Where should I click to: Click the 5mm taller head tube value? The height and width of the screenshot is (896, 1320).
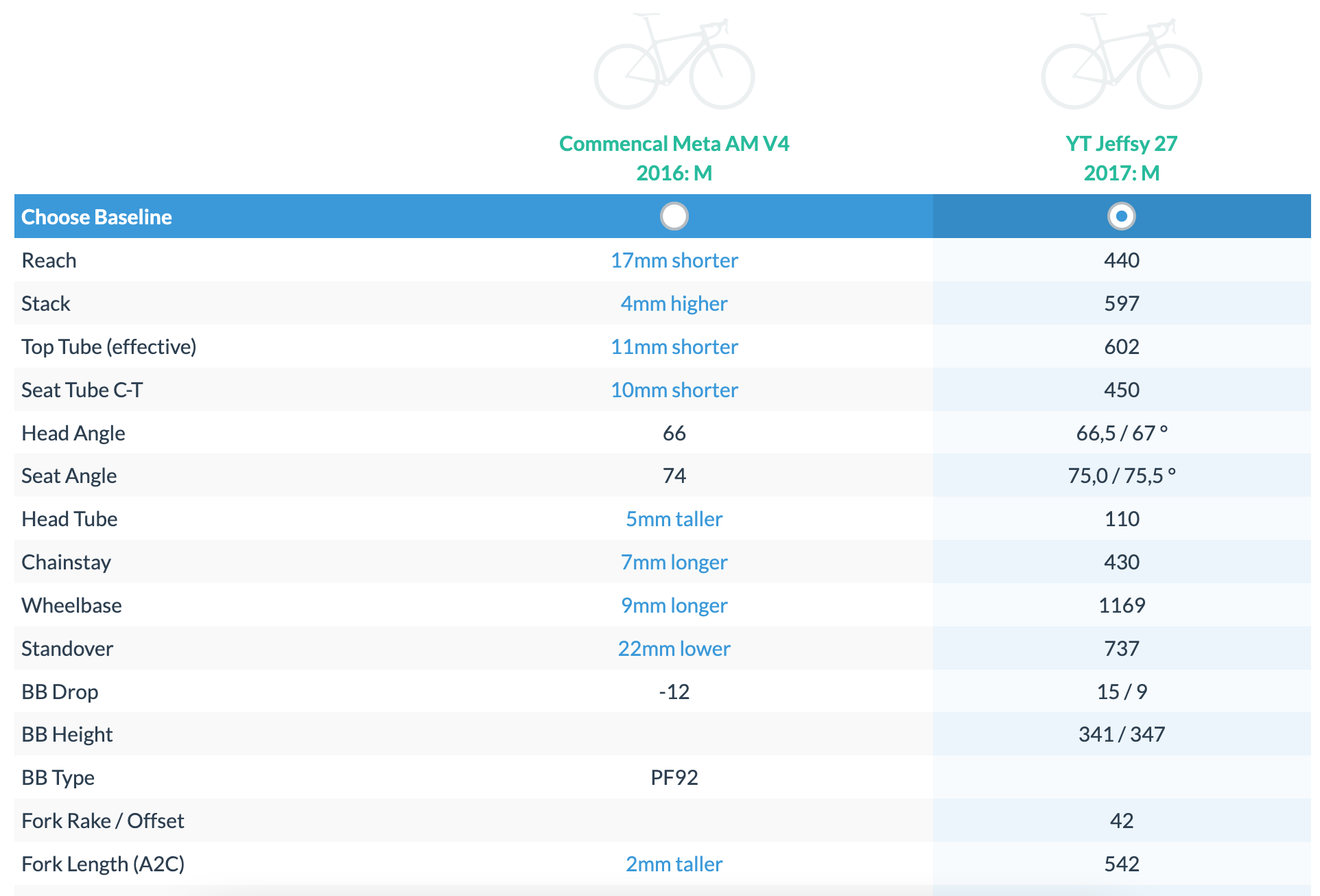[674, 519]
